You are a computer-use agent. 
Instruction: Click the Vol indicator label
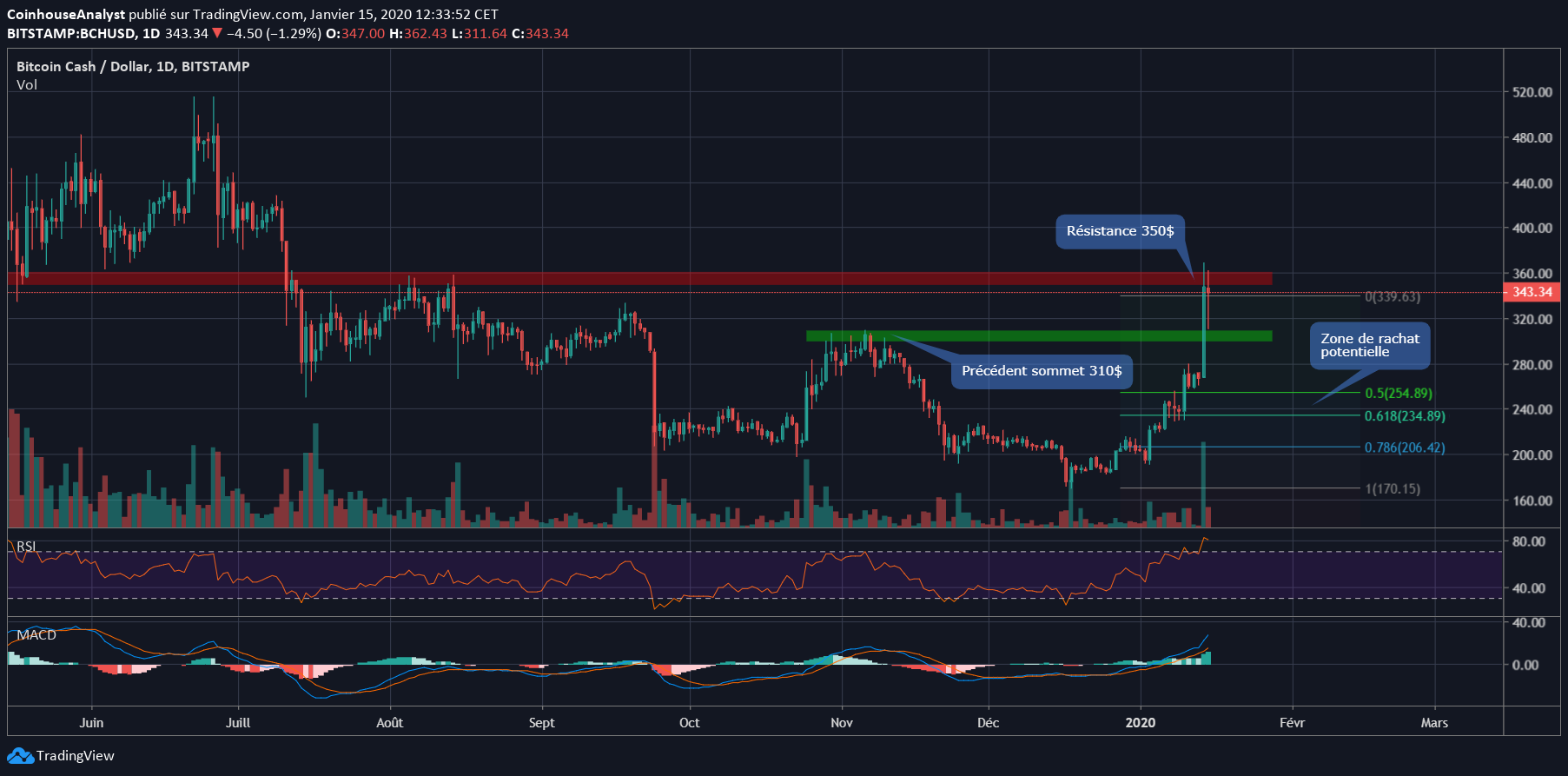(27, 85)
